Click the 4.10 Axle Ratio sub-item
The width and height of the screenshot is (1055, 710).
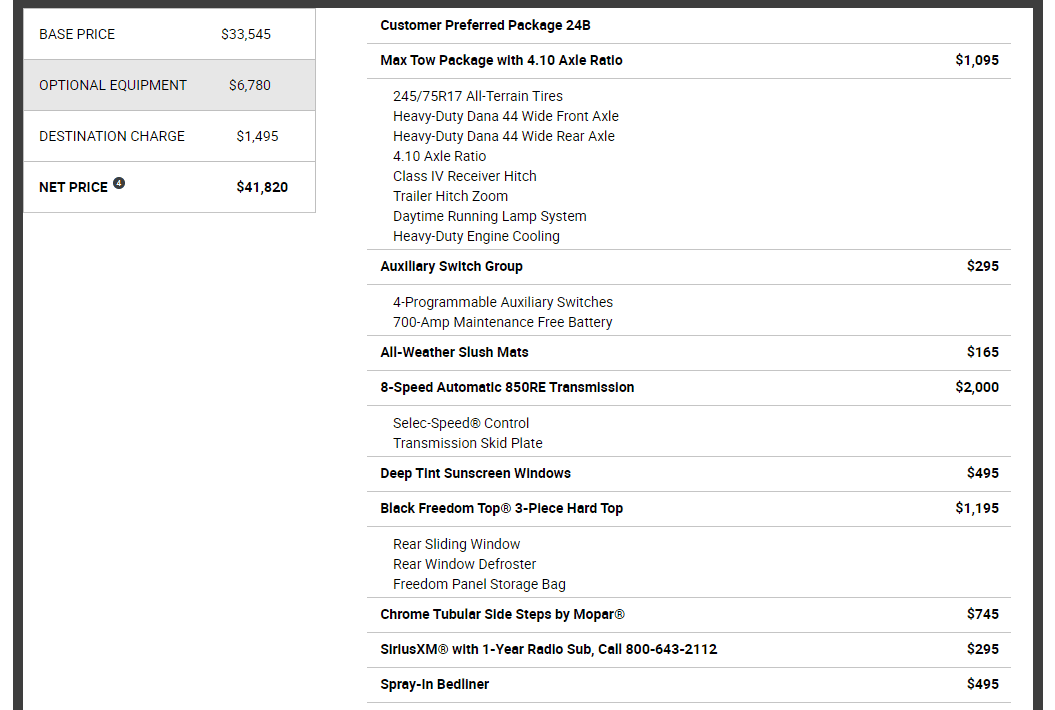point(439,156)
